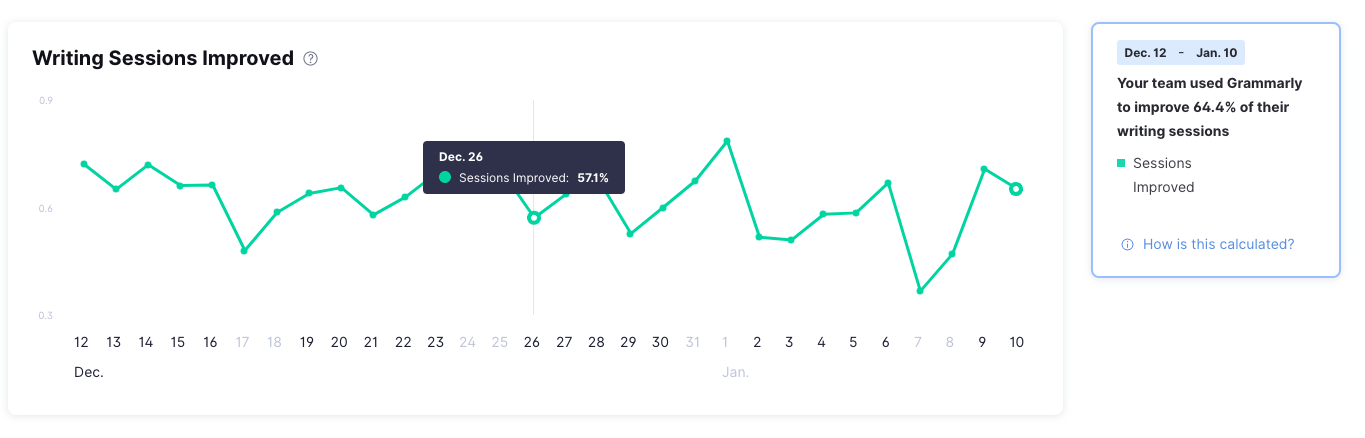Viewport: 1365px width, 438px height.
Task: Click the green Sessions Improved legend square
Action: point(1121,163)
